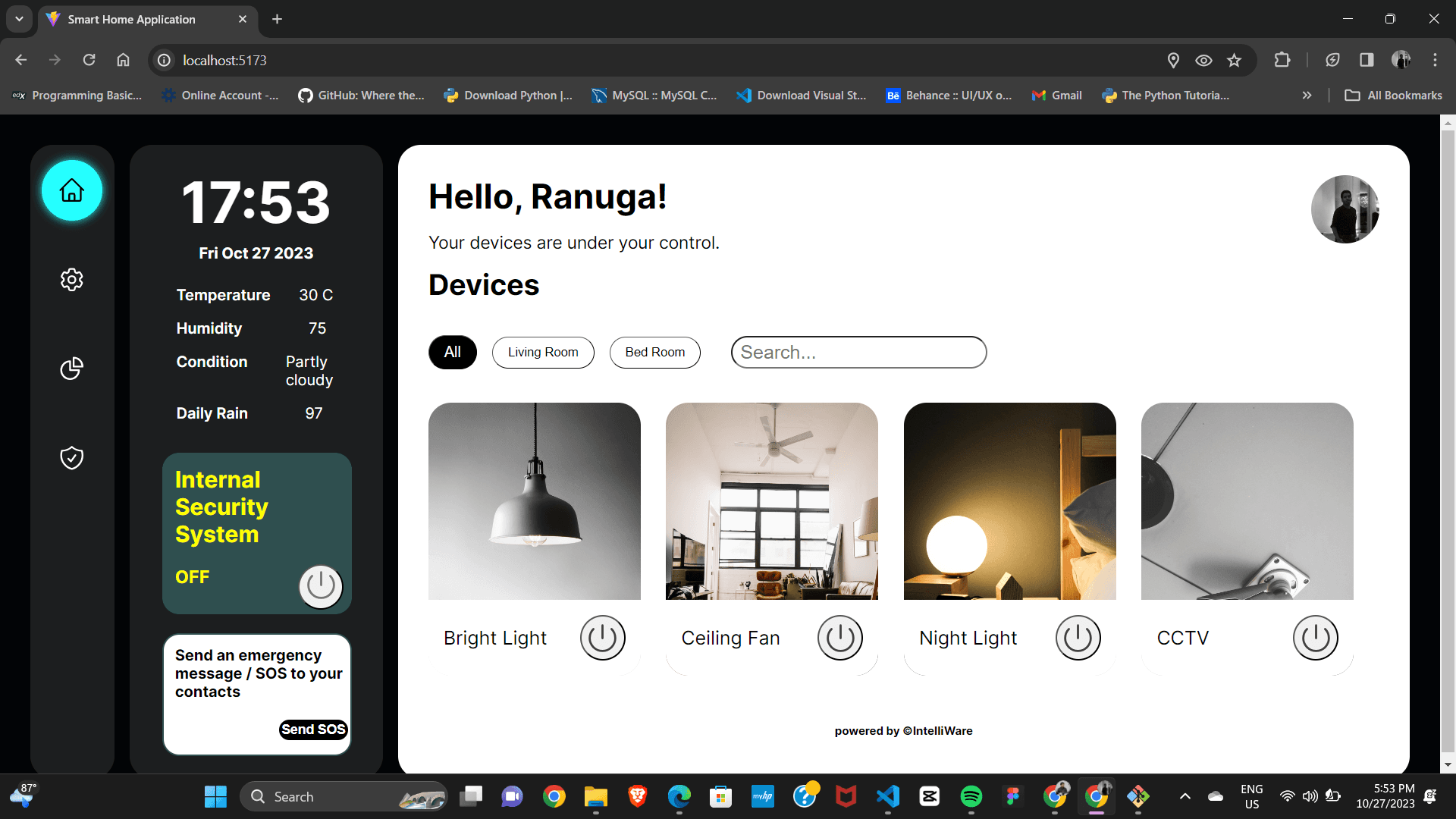Screen dimensions: 1456x819
Task: Expand the taskbar system tray arrow
Action: tap(1185, 796)
